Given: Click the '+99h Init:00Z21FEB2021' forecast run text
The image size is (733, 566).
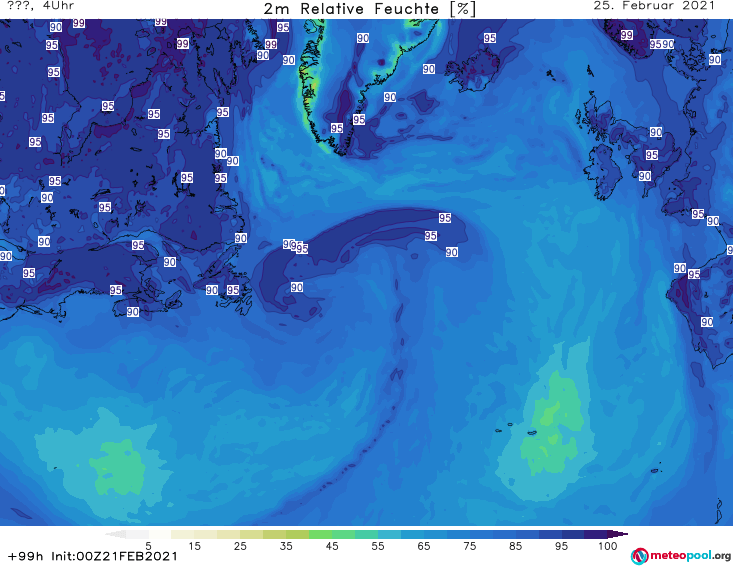Looking at the screenshot, I should tap(93, 556).
